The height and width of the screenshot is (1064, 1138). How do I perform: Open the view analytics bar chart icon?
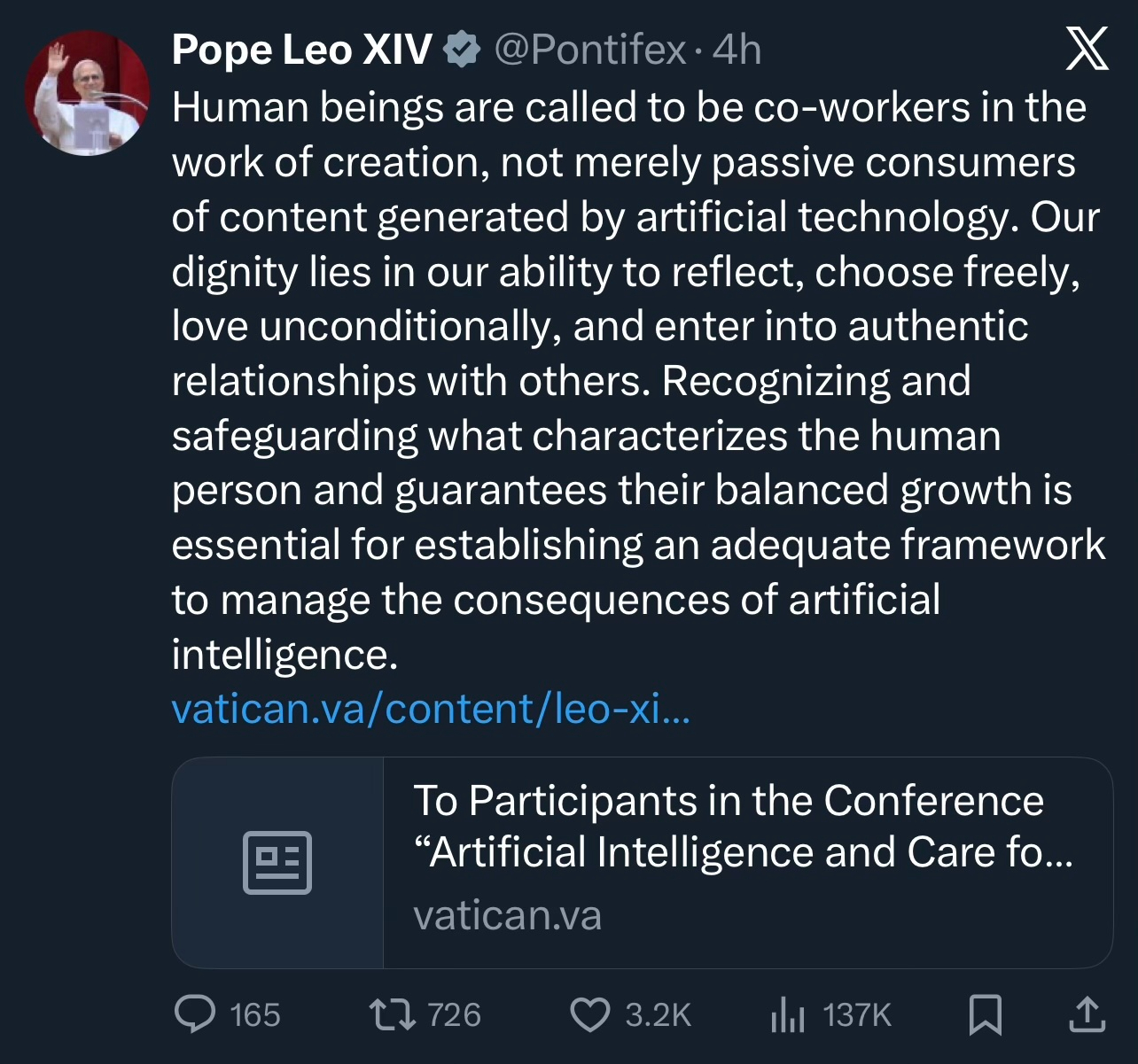point(787,1014)
